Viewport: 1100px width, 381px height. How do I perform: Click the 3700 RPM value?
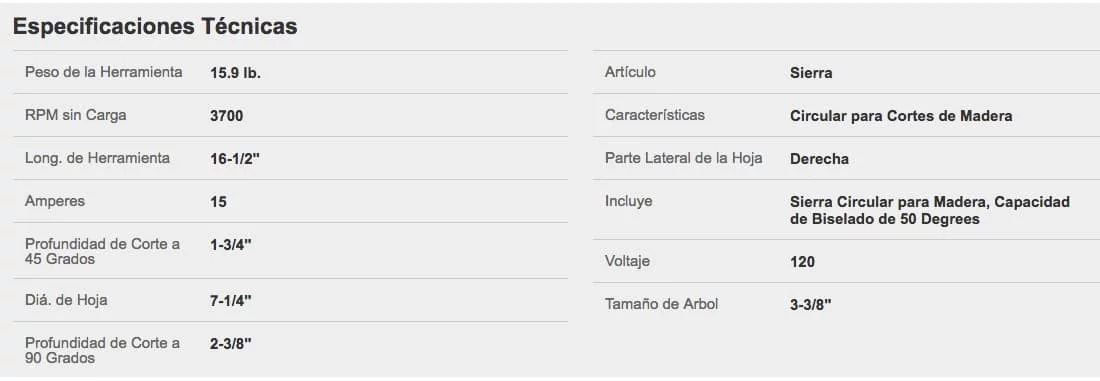point(227,116)
